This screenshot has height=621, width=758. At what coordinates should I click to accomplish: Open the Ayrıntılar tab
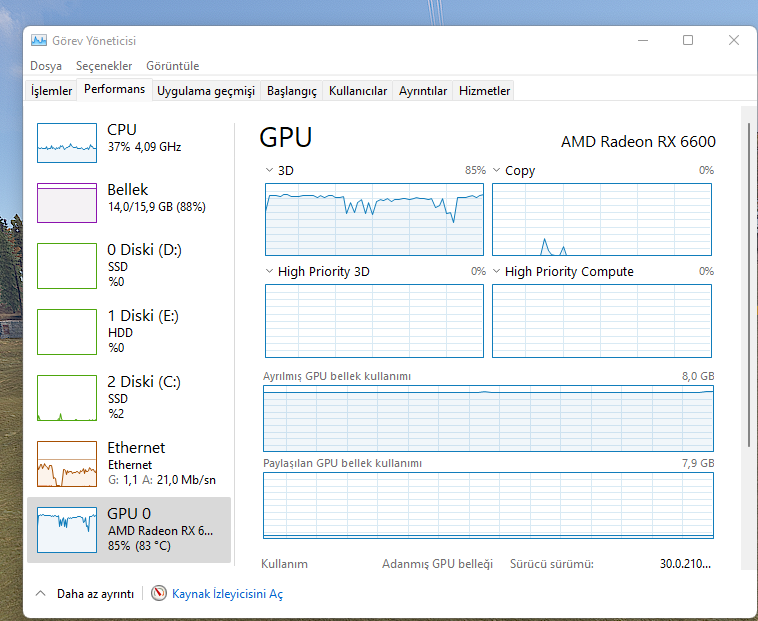[x=423, y=91]
